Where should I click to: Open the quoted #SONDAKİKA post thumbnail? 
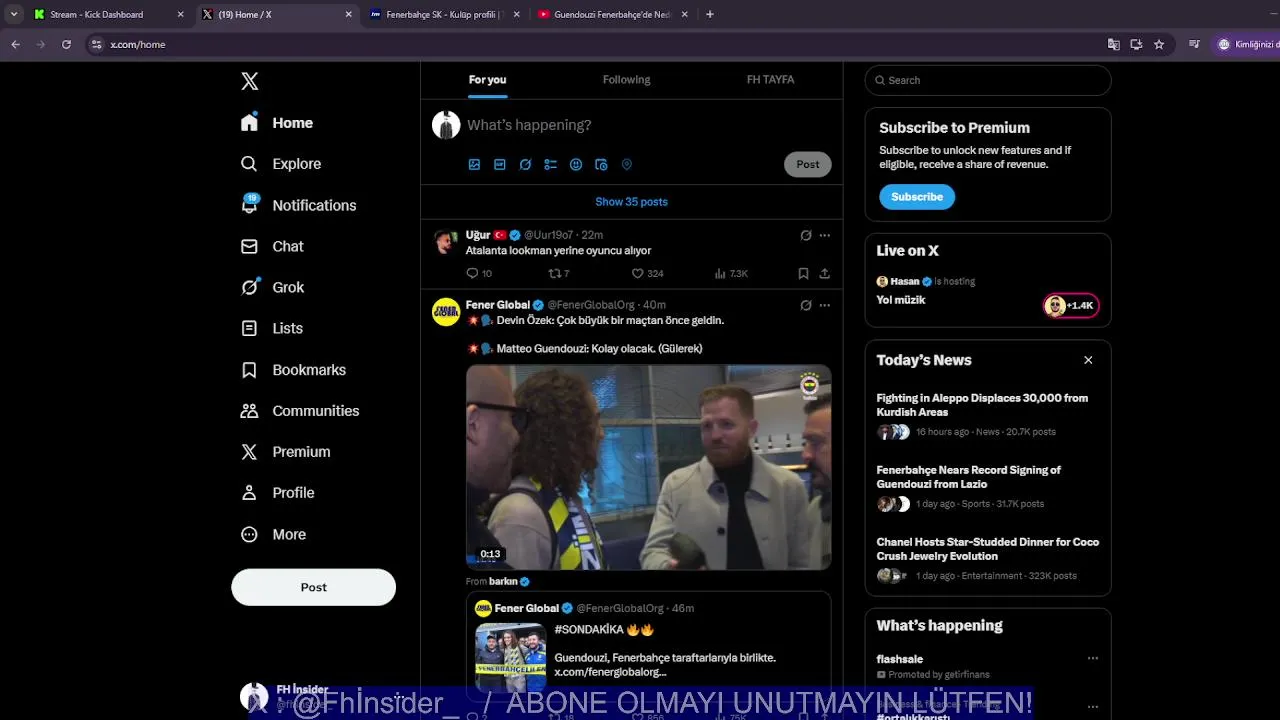511,657
